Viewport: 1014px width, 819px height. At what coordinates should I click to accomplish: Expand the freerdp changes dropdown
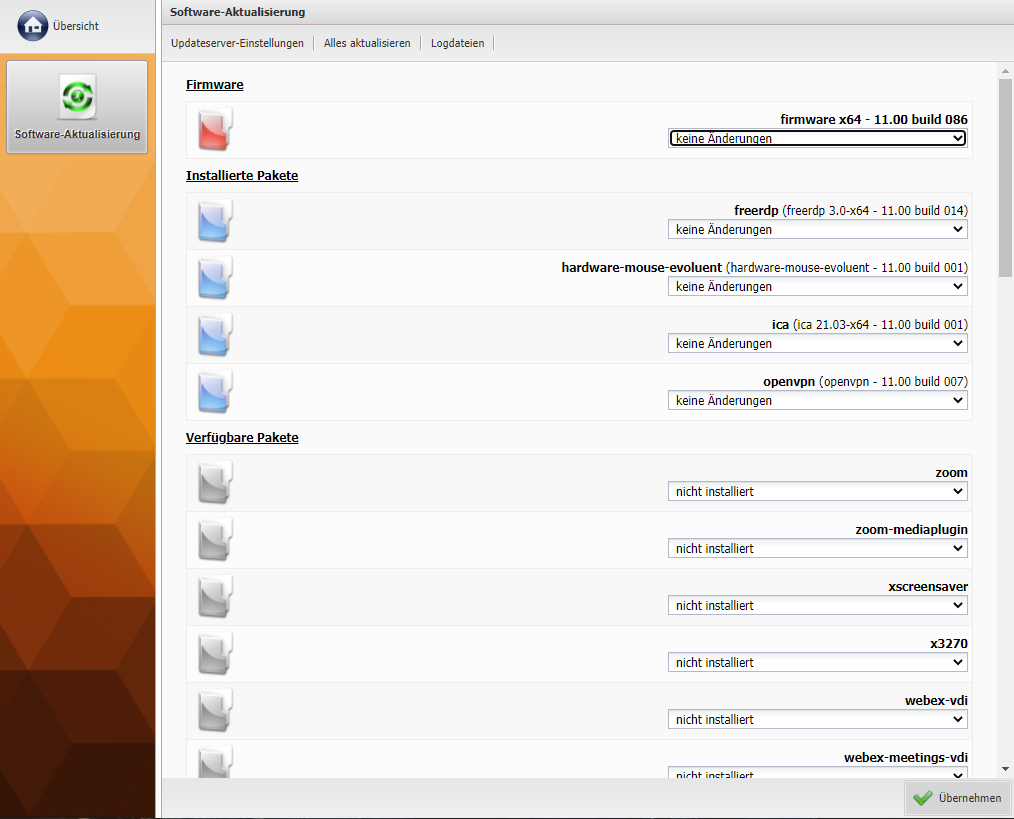[817, 230]
